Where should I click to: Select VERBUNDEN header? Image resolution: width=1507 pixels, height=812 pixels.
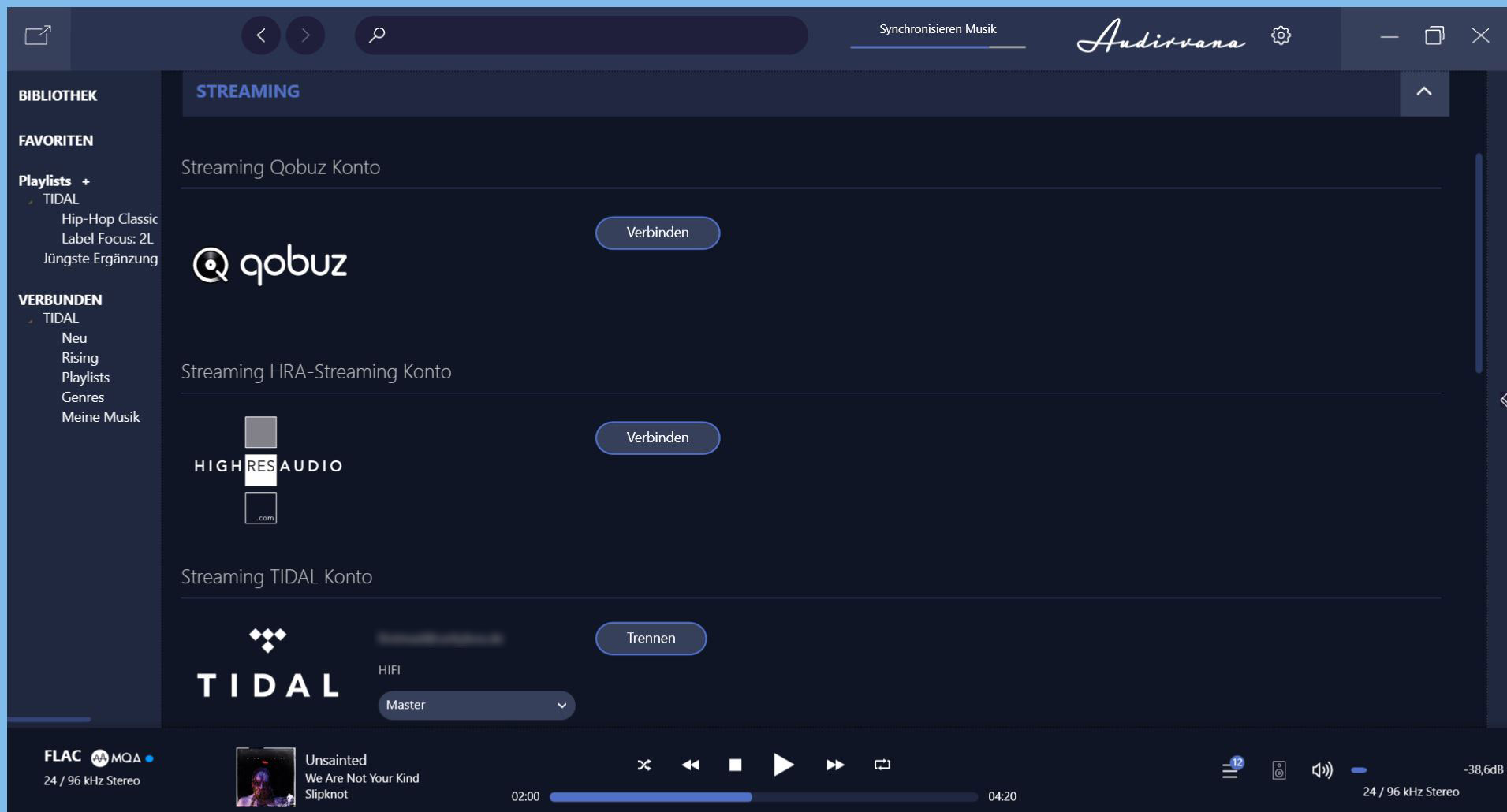60,300
